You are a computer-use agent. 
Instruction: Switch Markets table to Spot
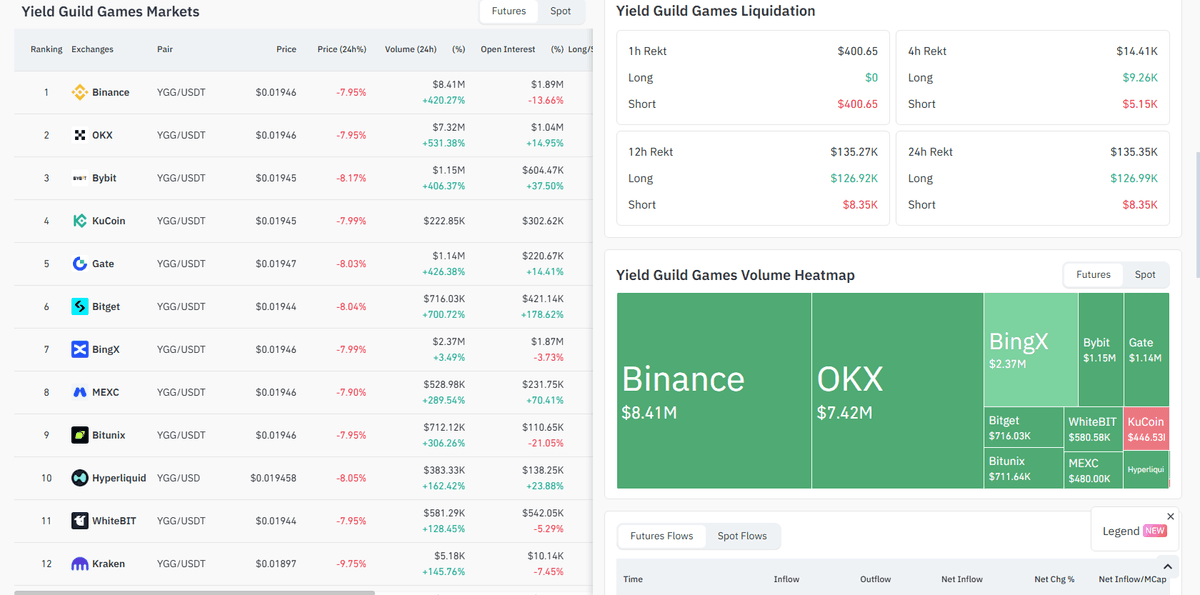point(561,11)
